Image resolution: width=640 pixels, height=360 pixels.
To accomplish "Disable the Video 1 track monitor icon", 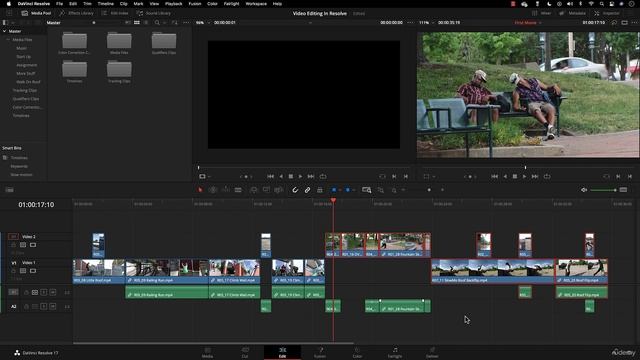I will tap(33, 271).
